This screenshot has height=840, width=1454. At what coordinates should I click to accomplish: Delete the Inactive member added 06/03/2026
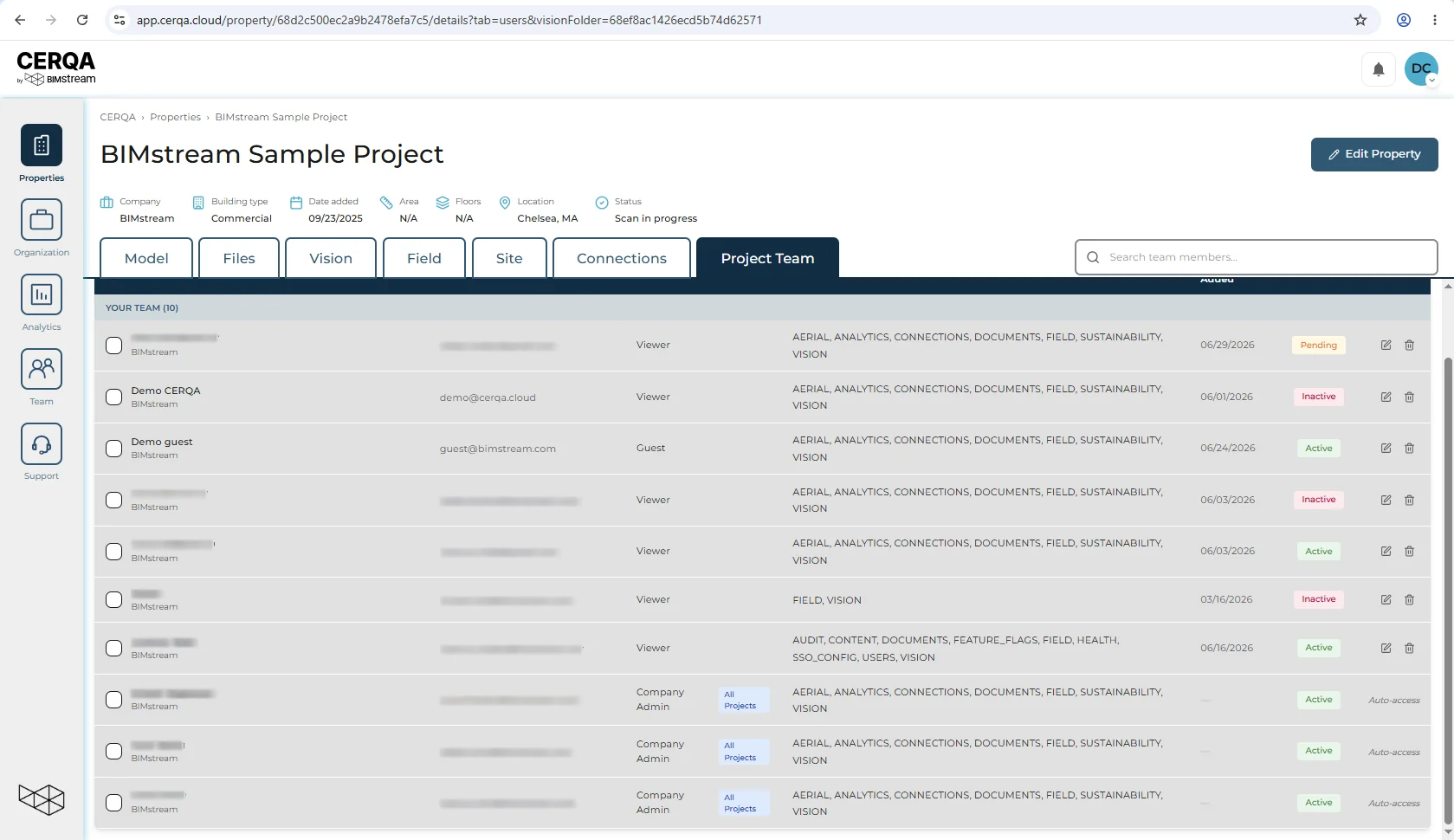[x=1409, y=500]
